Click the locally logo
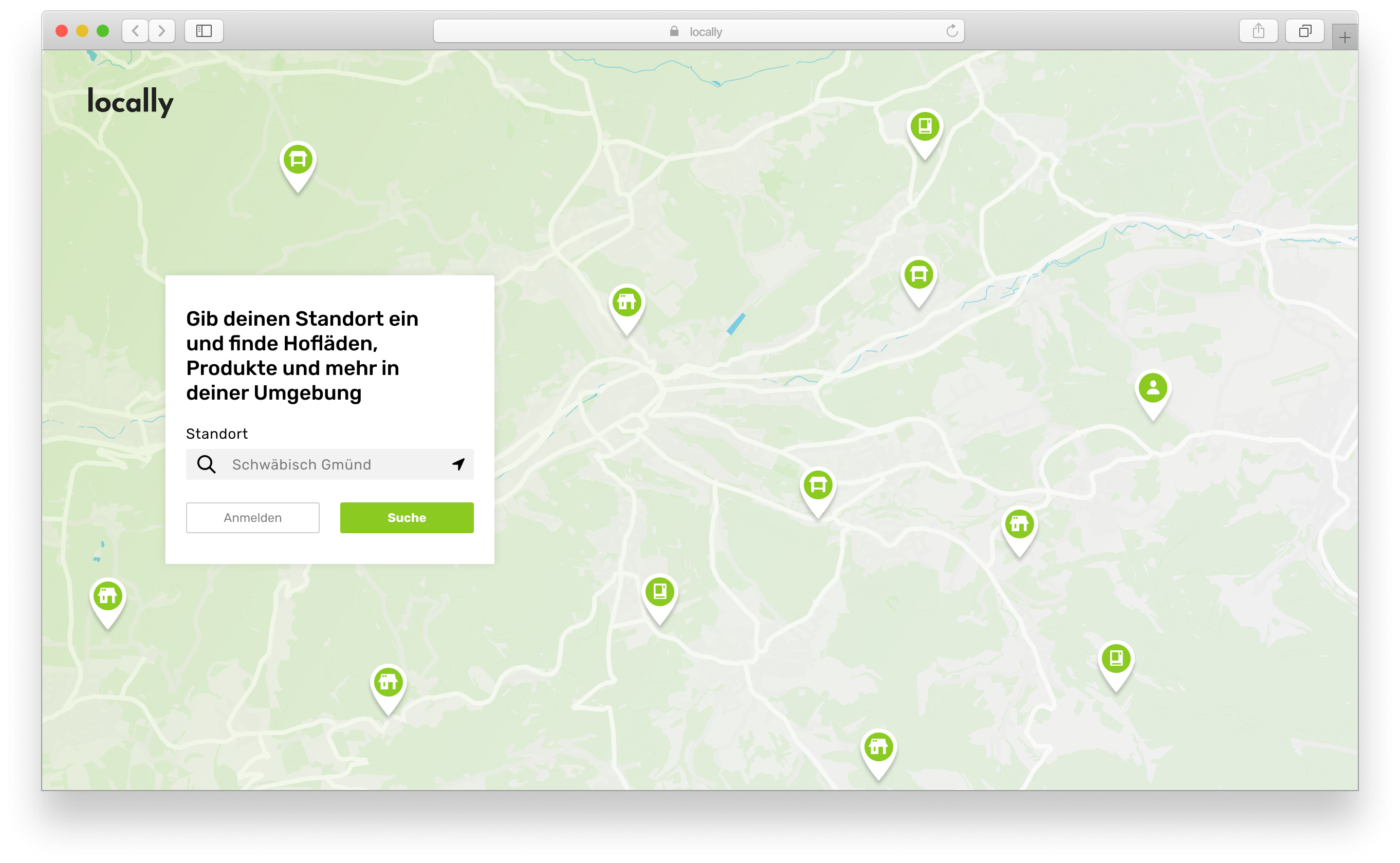The image size is (1400, 863). click(130, 102)
